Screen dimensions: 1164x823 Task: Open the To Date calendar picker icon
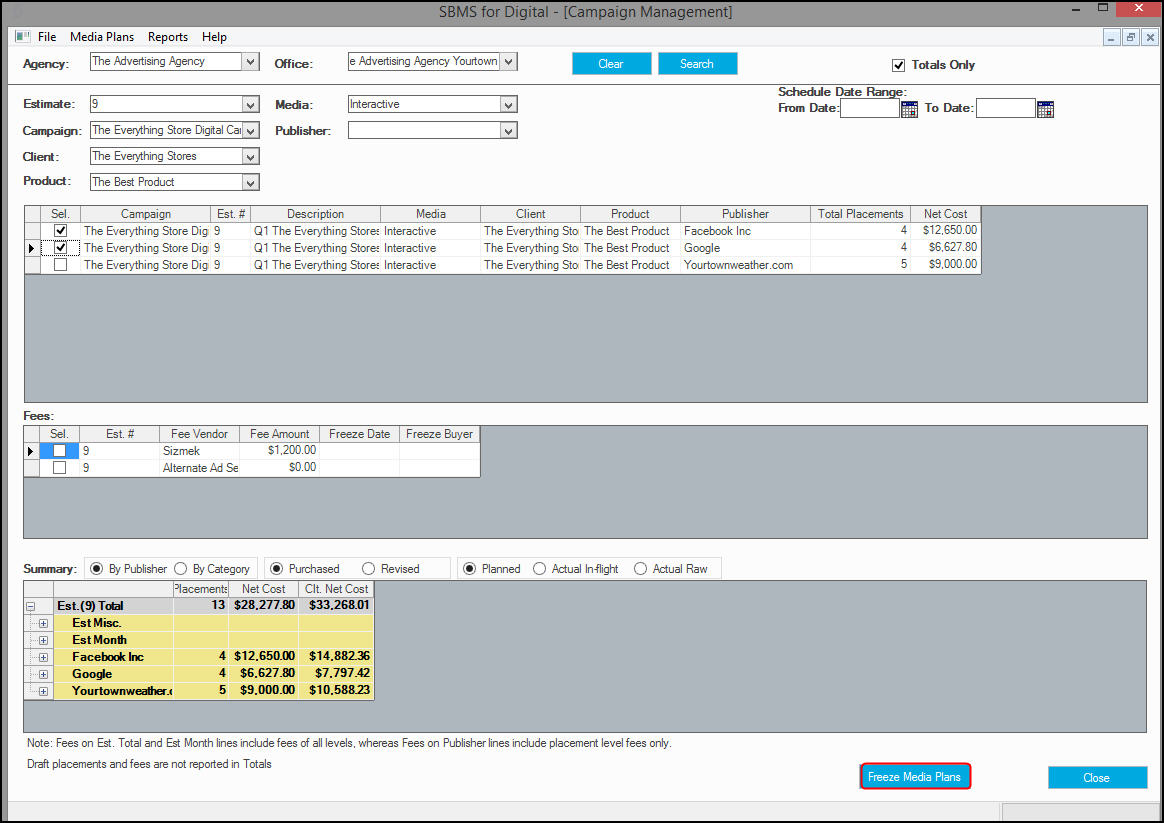point(1044,109)
